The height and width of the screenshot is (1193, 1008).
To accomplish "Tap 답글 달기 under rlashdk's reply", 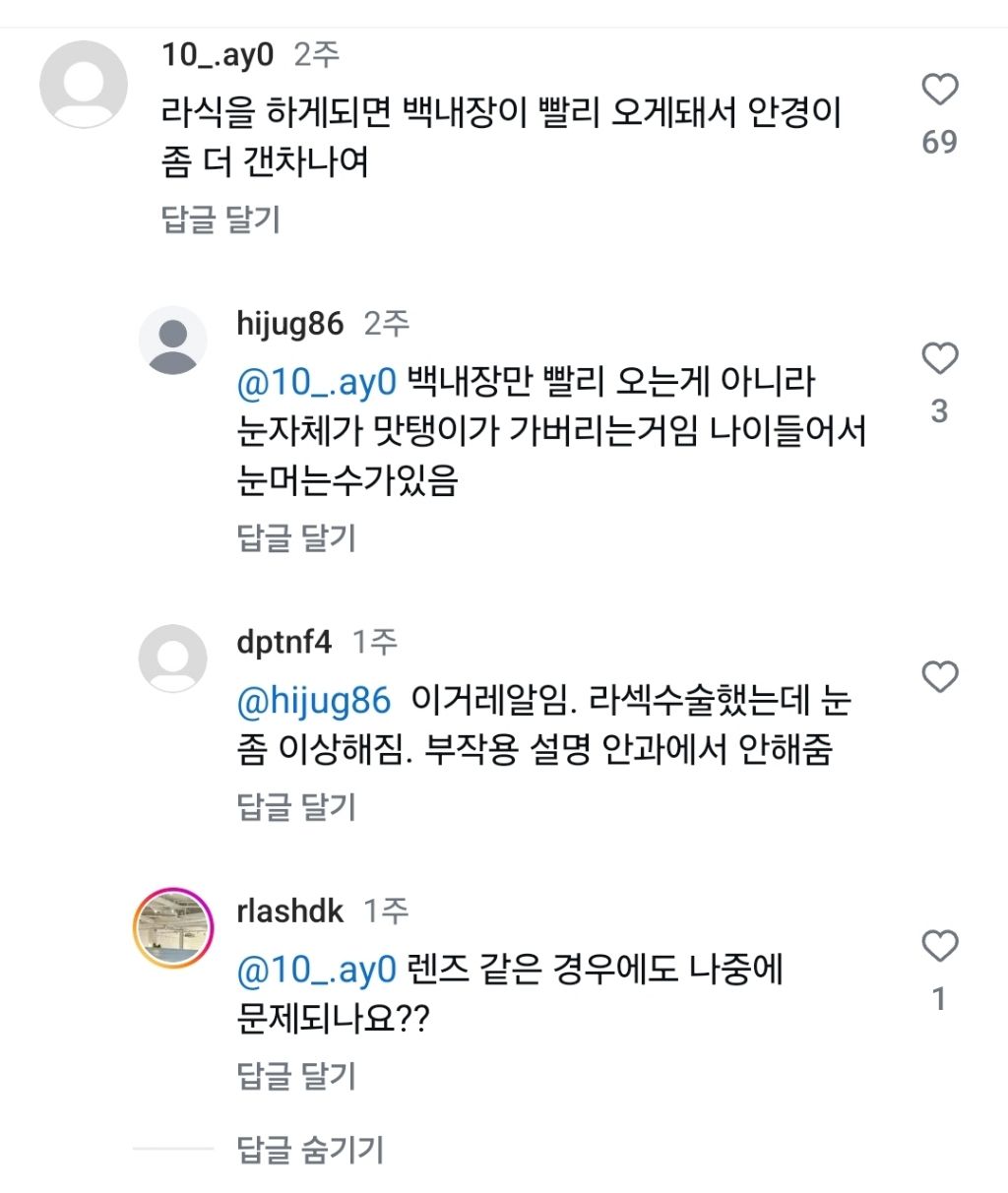I will [296, 1076].
